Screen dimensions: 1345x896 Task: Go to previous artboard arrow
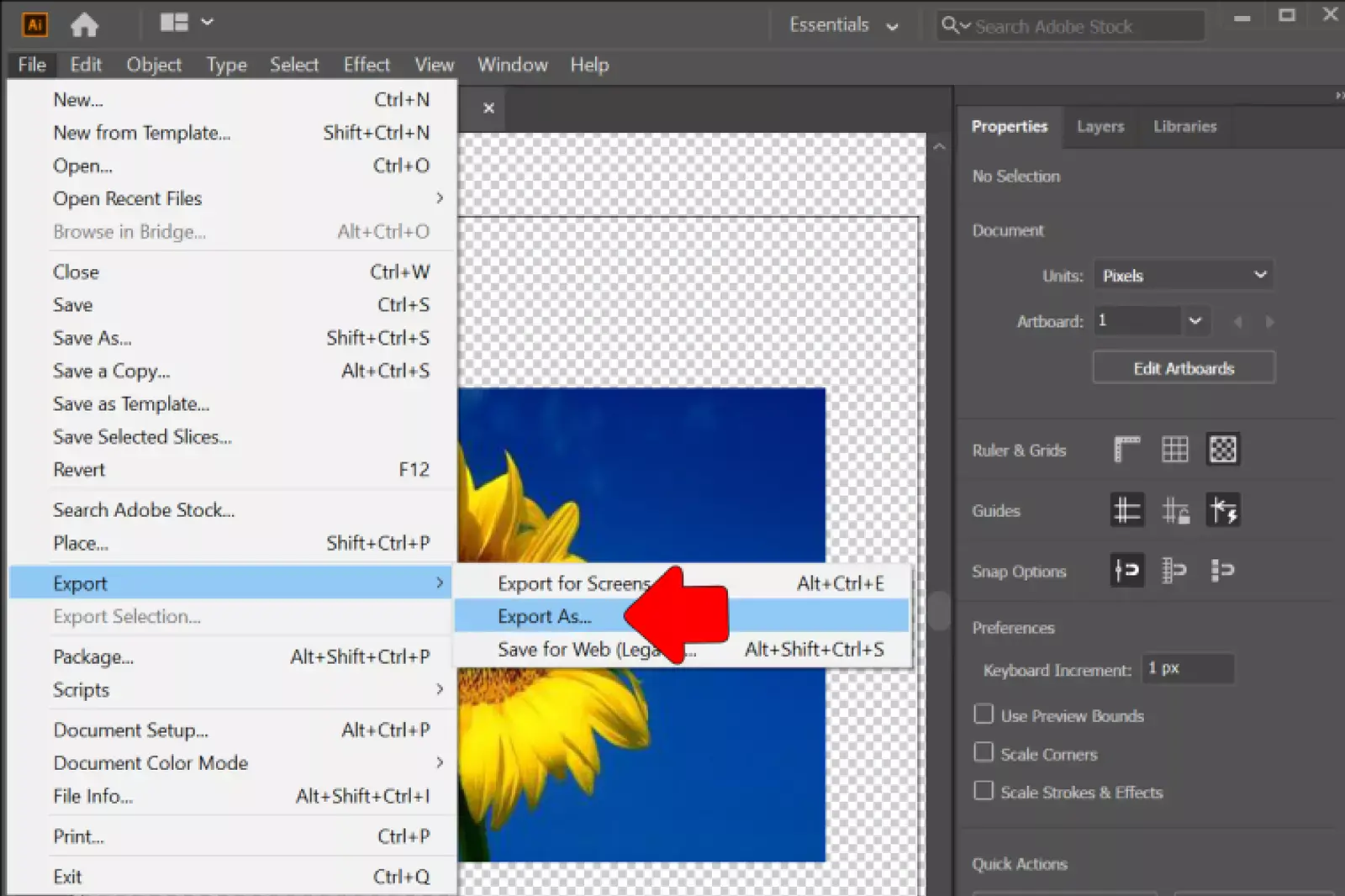point(1237,322)
